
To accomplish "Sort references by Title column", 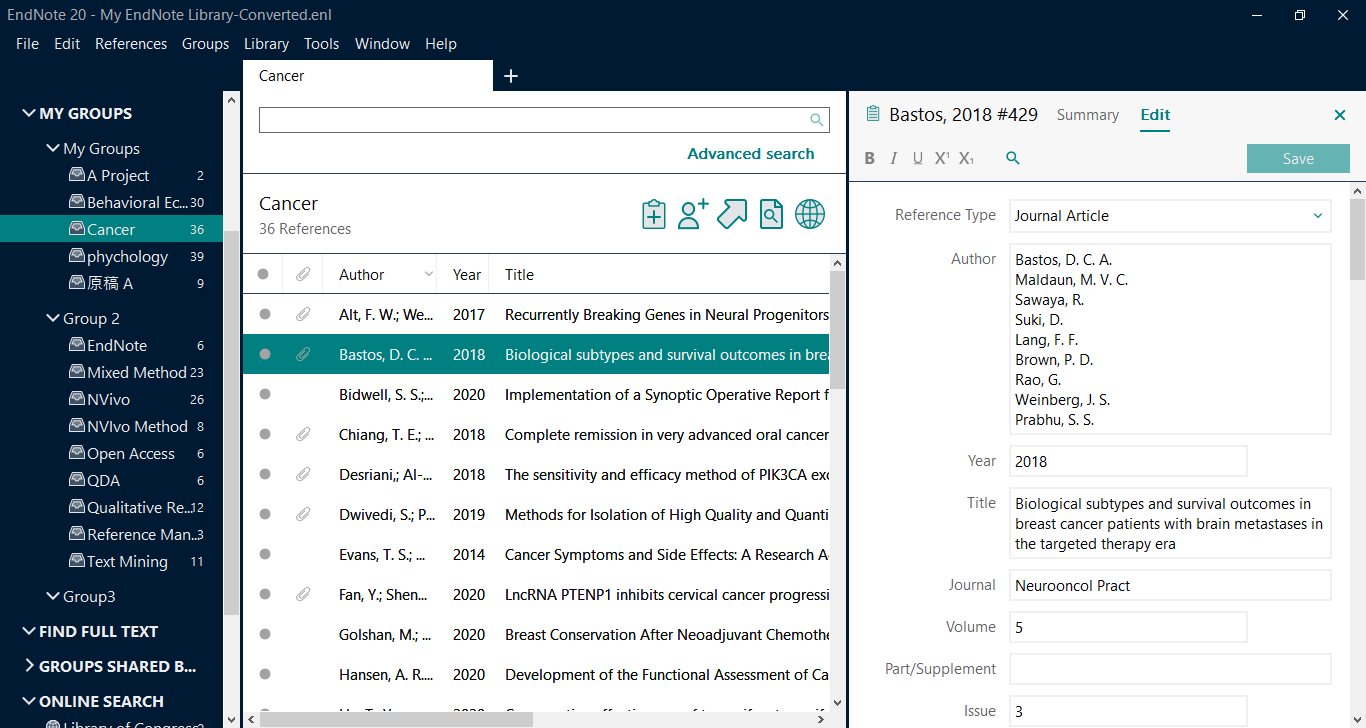I will pos(519,274).
